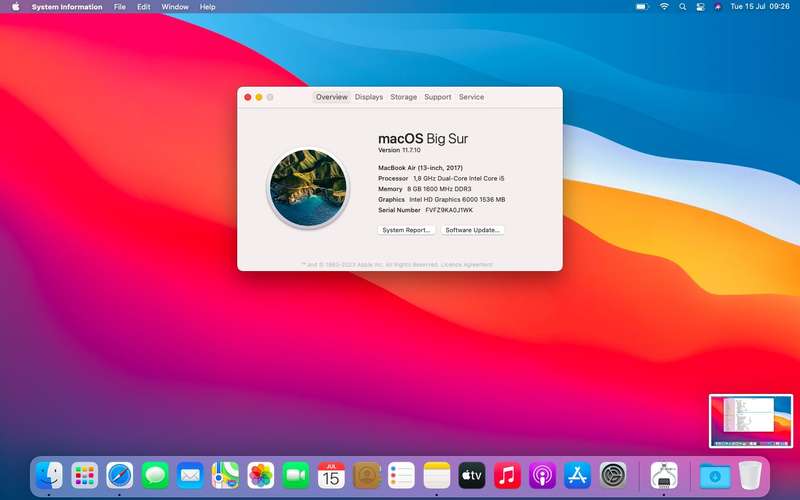Launch Safari from the Dock
Screen dimensions: 800x500
pos(120,476)
